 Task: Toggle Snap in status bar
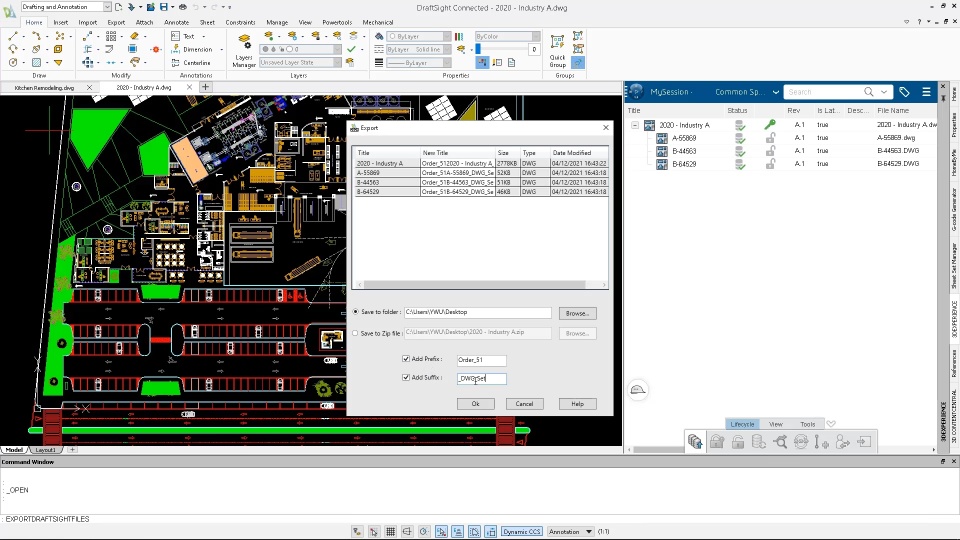373,531
